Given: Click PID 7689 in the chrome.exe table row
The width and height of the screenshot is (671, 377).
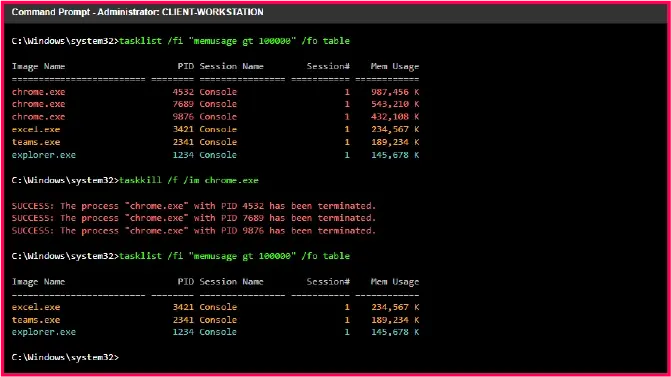Looking at the screenshot, I should (183, 104).
